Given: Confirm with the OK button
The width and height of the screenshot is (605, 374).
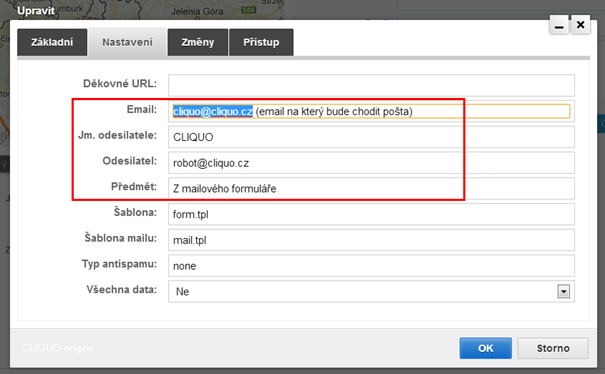Looking at the screenshot, I should point(485,348).
